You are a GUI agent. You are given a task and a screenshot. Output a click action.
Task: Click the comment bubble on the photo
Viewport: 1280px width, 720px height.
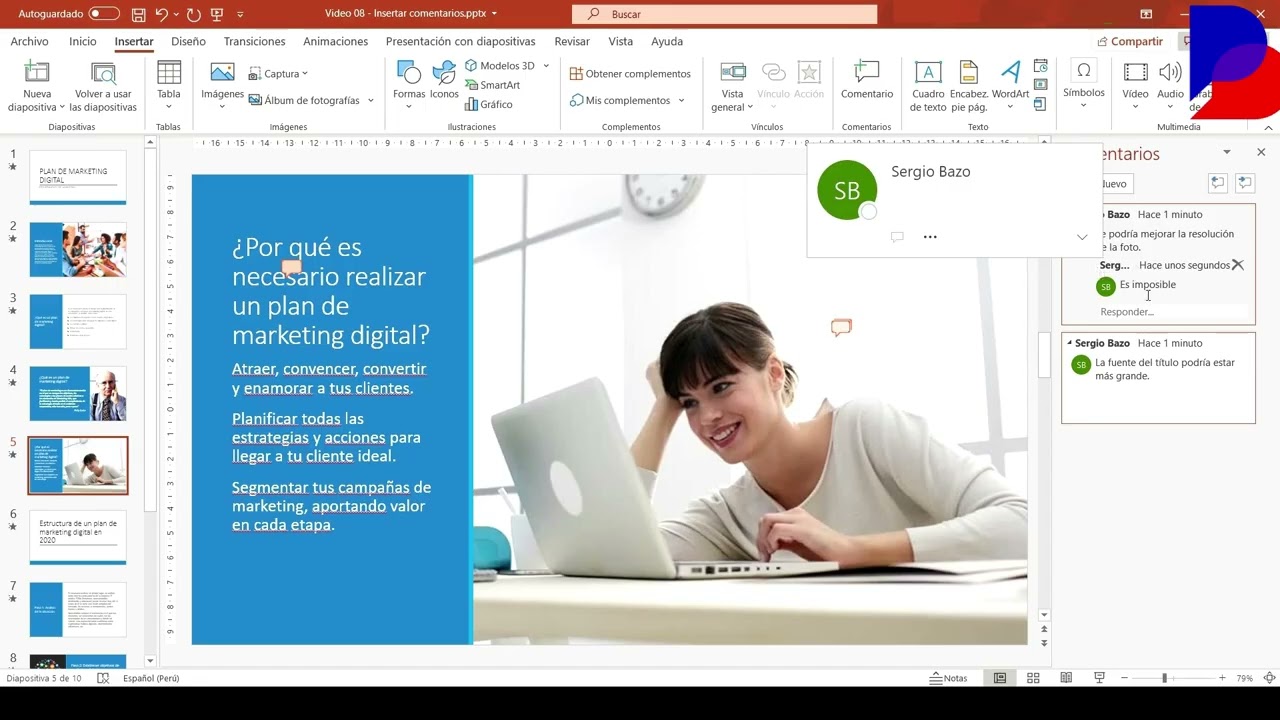click(x=841, y=327)
